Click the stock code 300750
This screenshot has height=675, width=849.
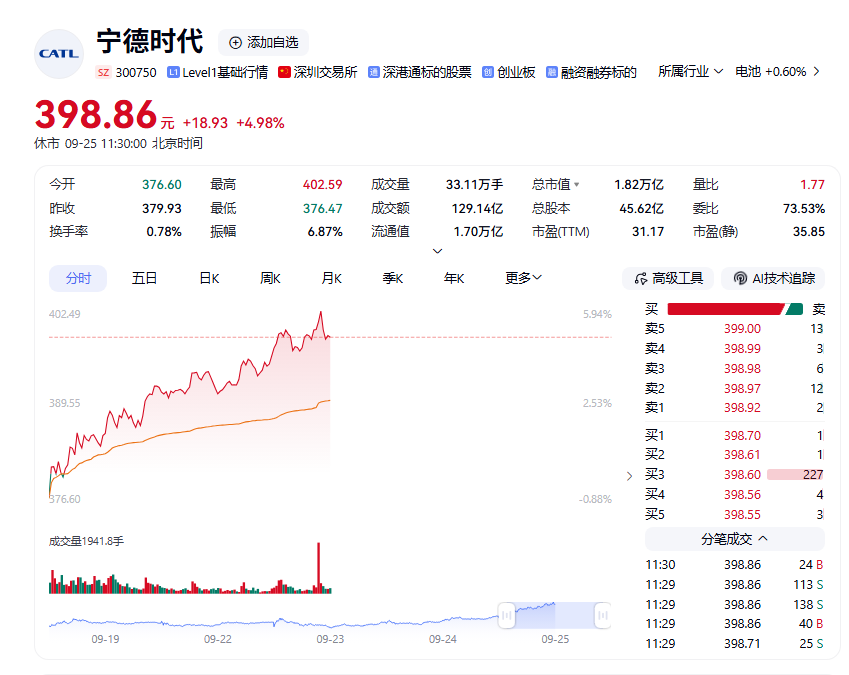tap(136, 73)
